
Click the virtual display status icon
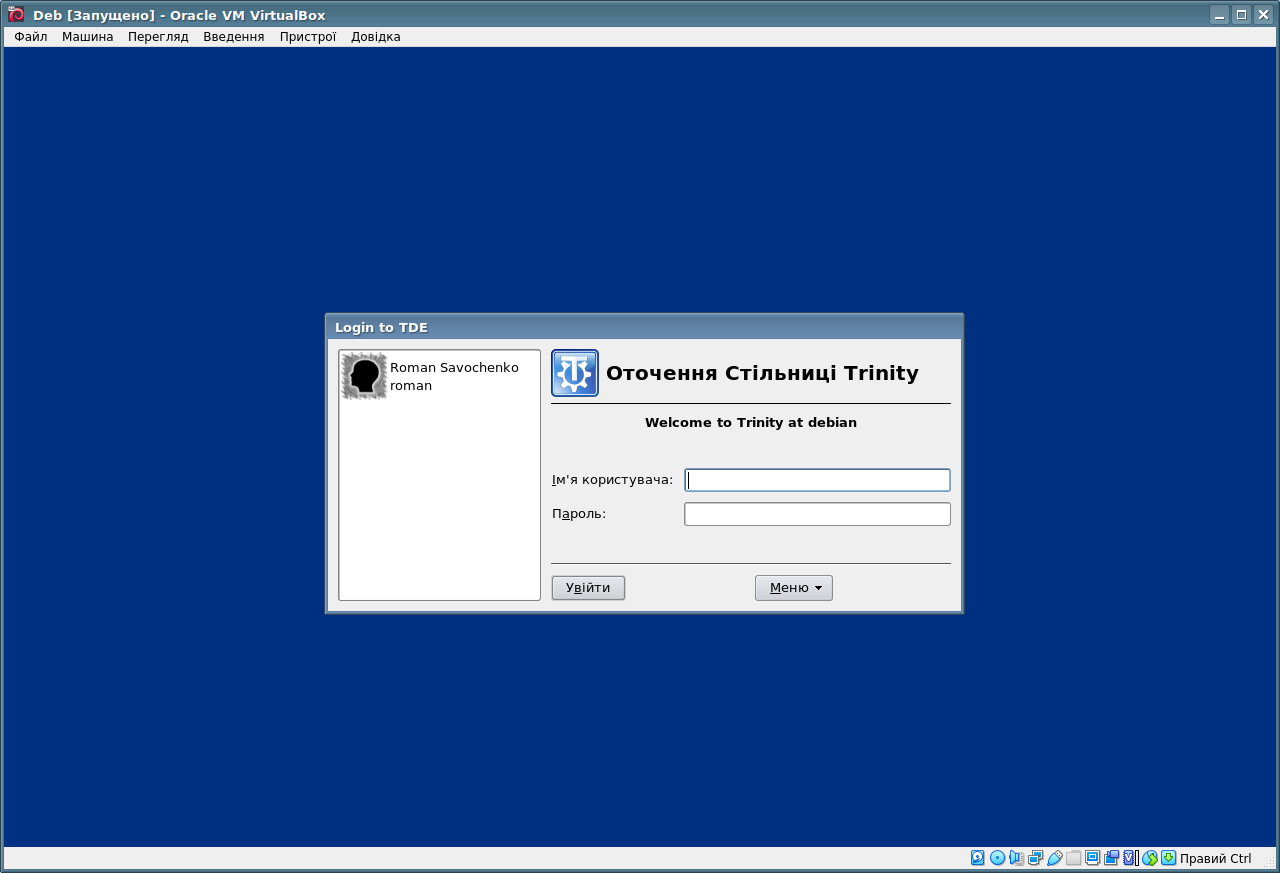[1092, 858]
